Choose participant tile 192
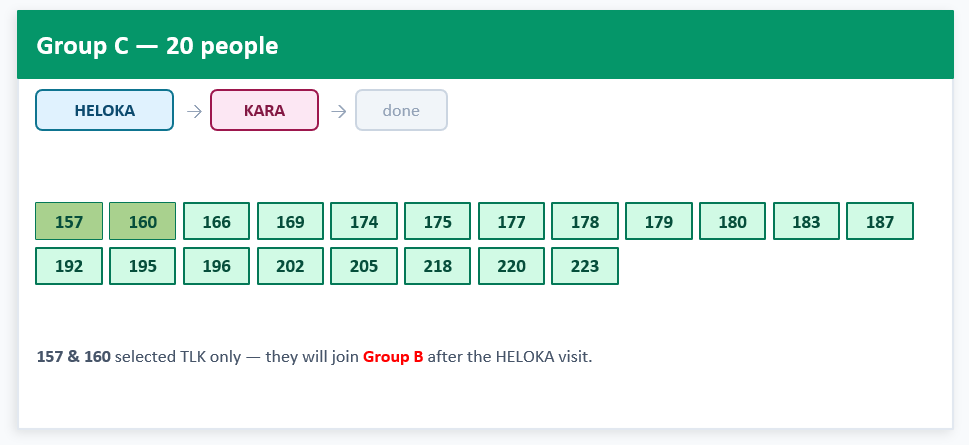The height and width of the screenshot is (445, 969). coord(69,266)
